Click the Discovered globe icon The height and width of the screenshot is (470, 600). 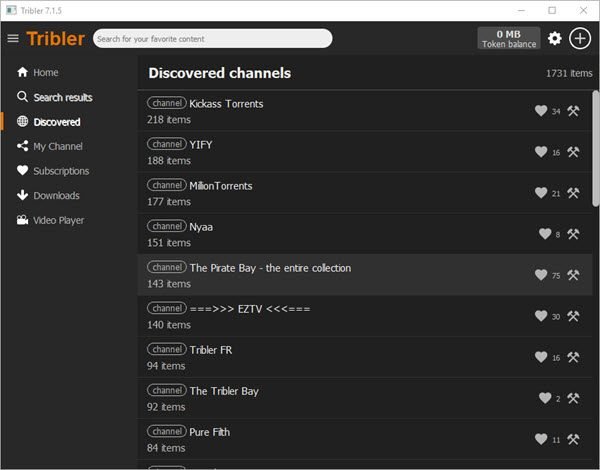click(x=23, y=121)
